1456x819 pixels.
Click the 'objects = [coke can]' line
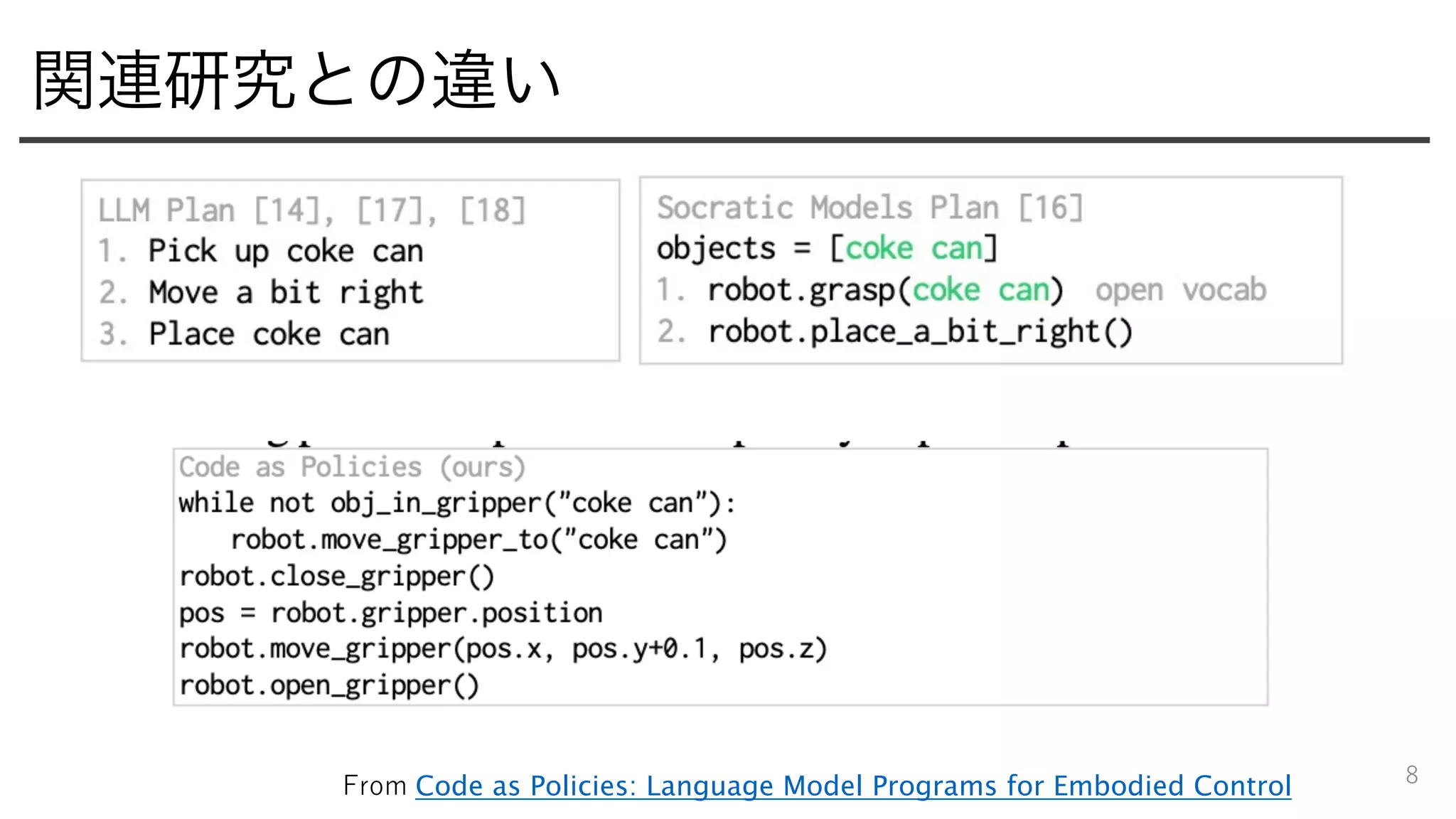pyautogui.click(x=828, y=249)
